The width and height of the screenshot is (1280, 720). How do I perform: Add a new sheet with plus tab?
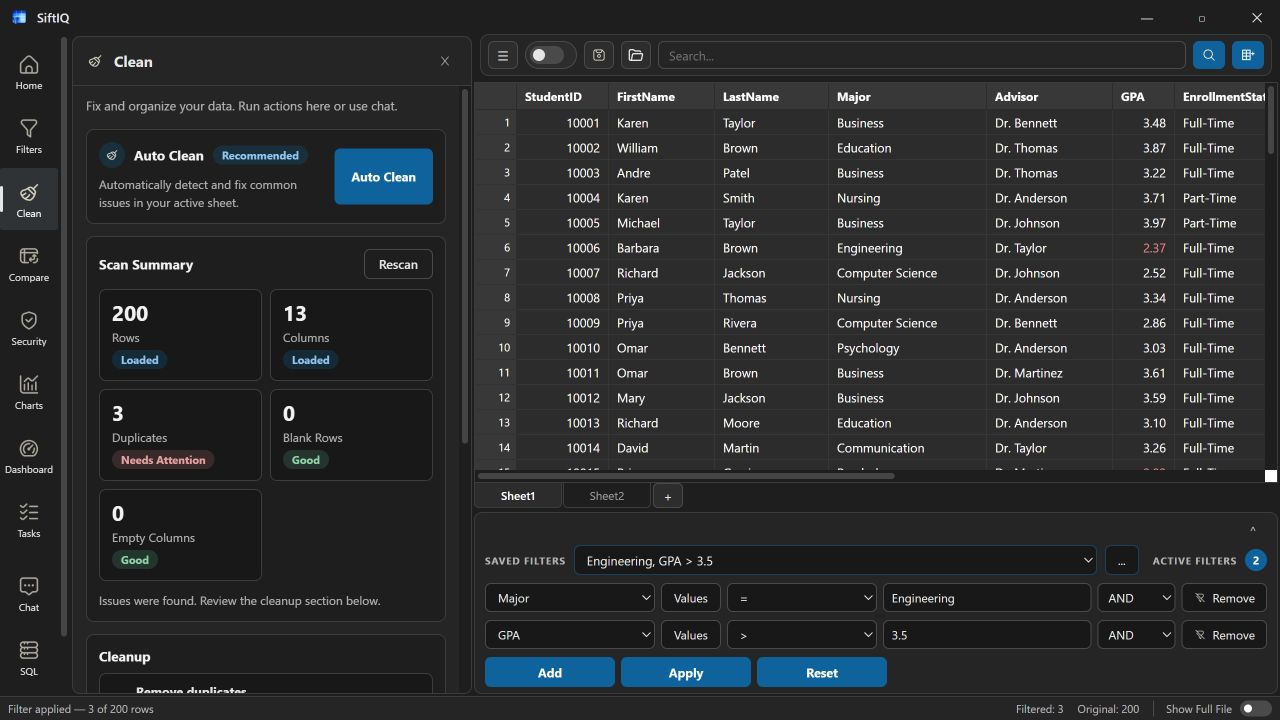pos(668,495)
